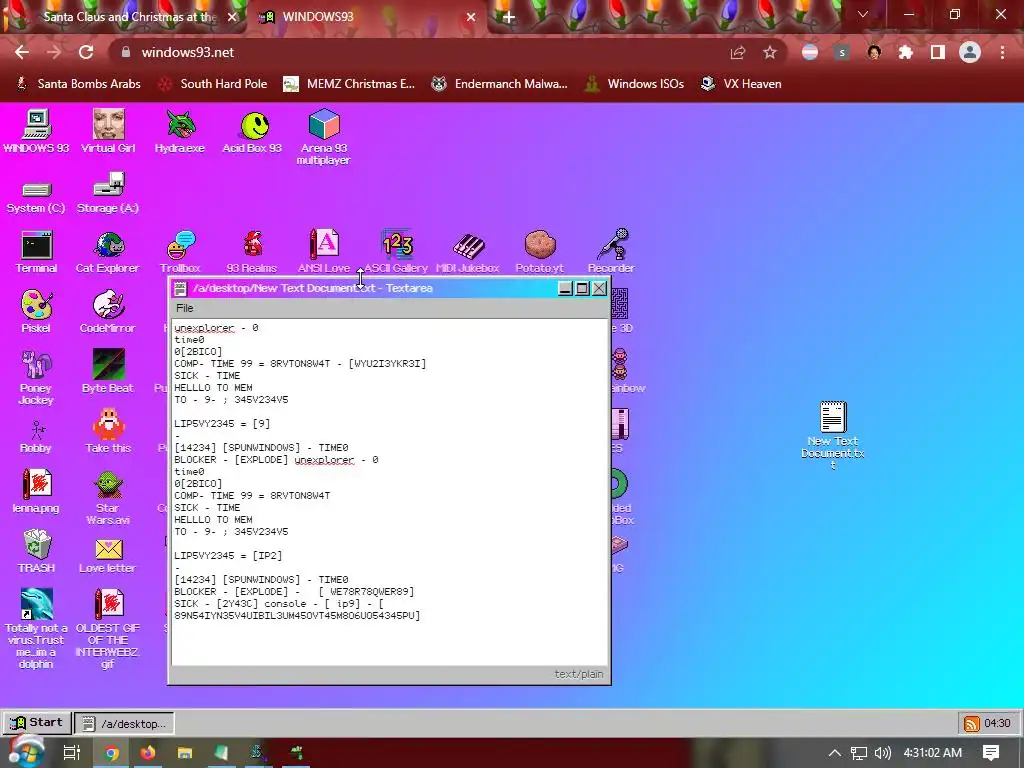Open Windows ISOs bookmark
Screen dimensions: 1024x768
pyautogui.click(x=634, y=84)
